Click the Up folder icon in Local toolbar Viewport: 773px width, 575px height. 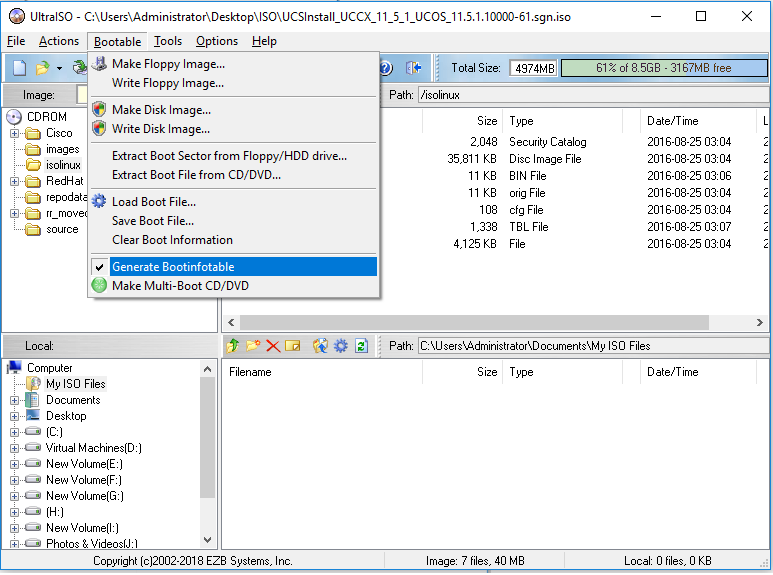tap(233, 346)
